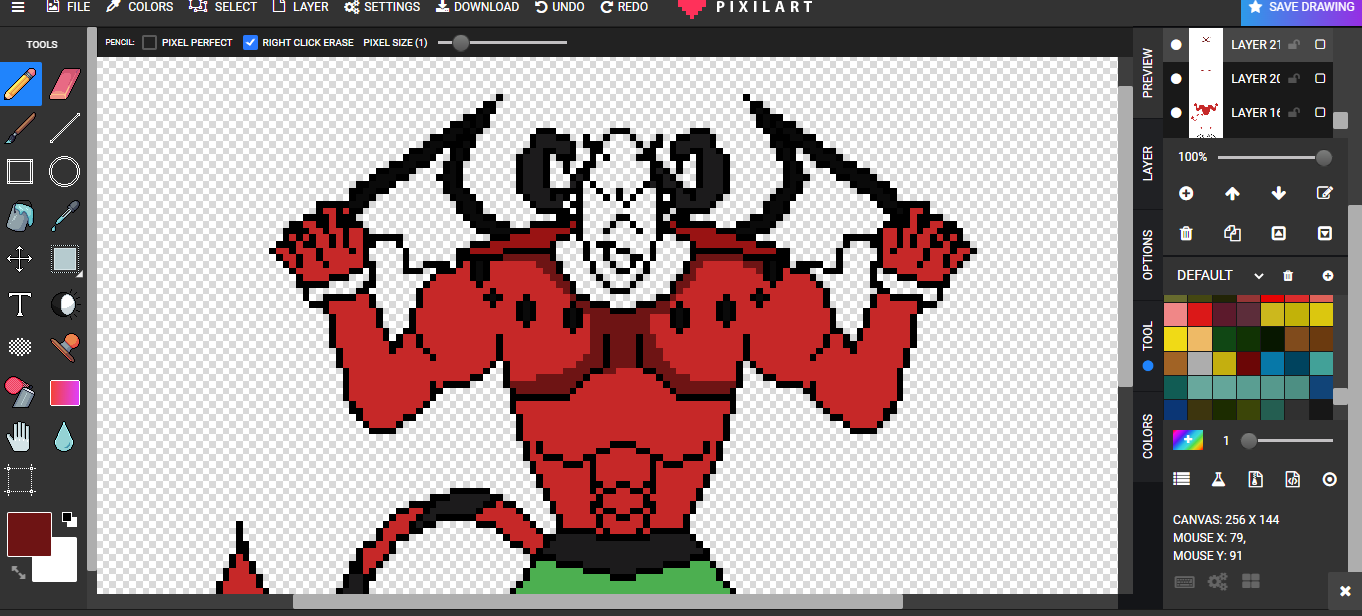The width and height of the screenshot is (1362, 616).
Task: Open the COLORS menu
Action: pyautogui.click(x=140, y=7)
